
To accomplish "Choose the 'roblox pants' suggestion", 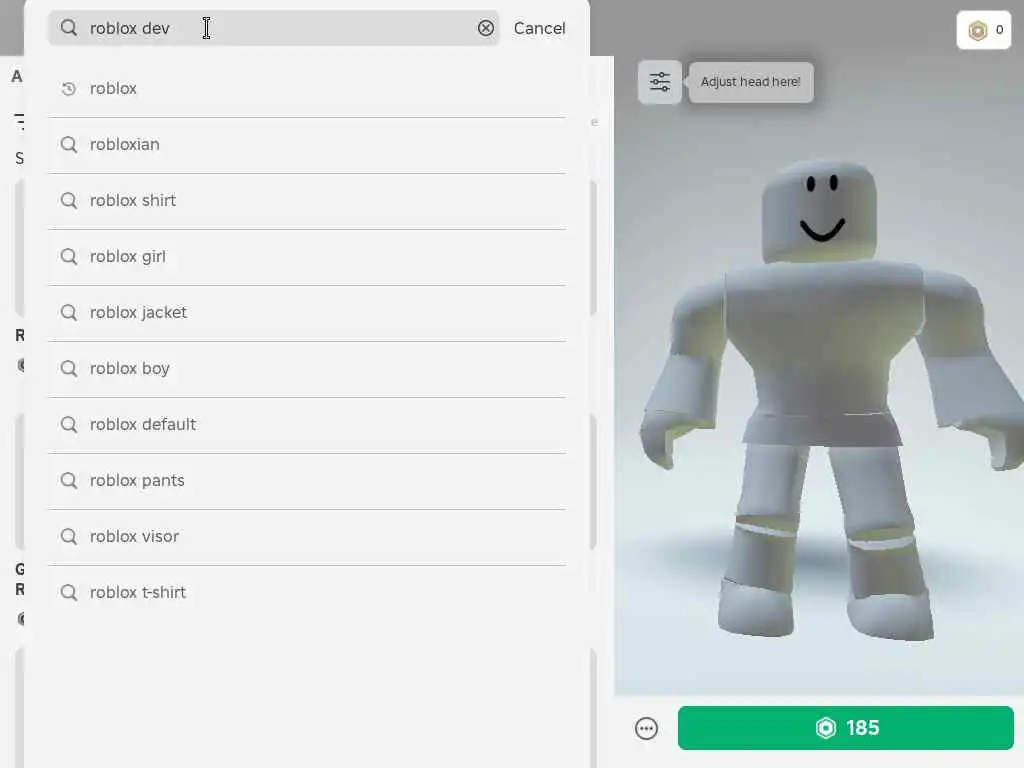I will [x=306, y=481].
